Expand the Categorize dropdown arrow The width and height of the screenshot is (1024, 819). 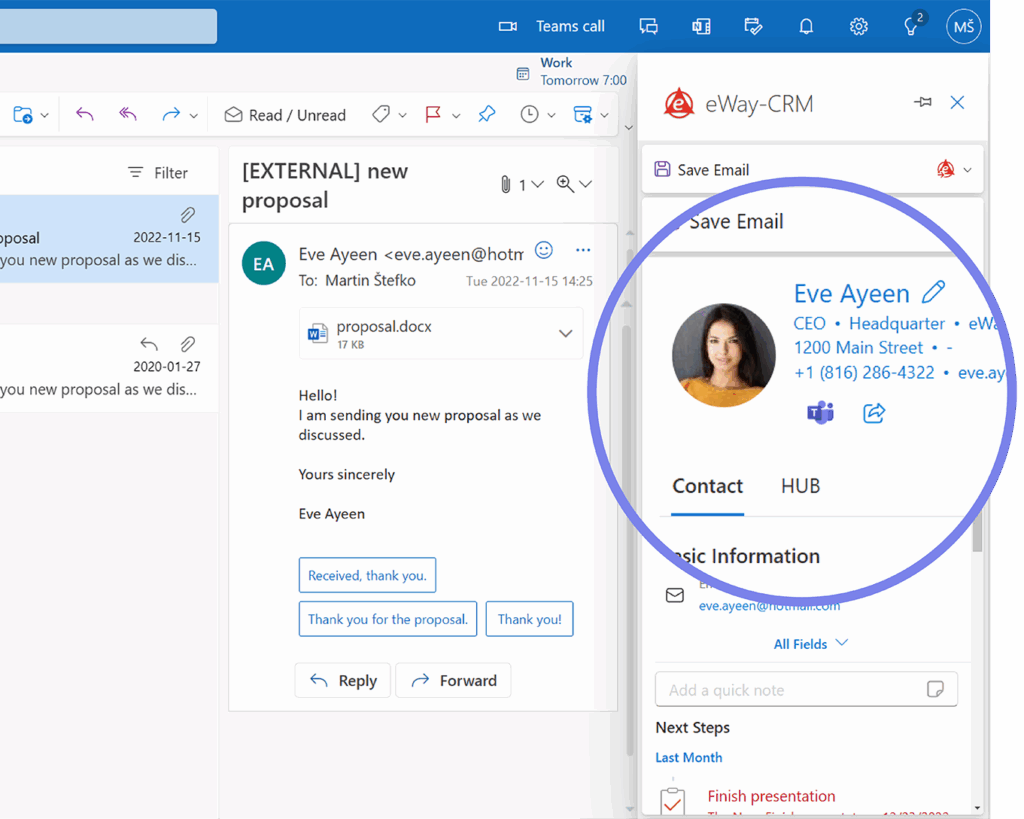[403, 116]
